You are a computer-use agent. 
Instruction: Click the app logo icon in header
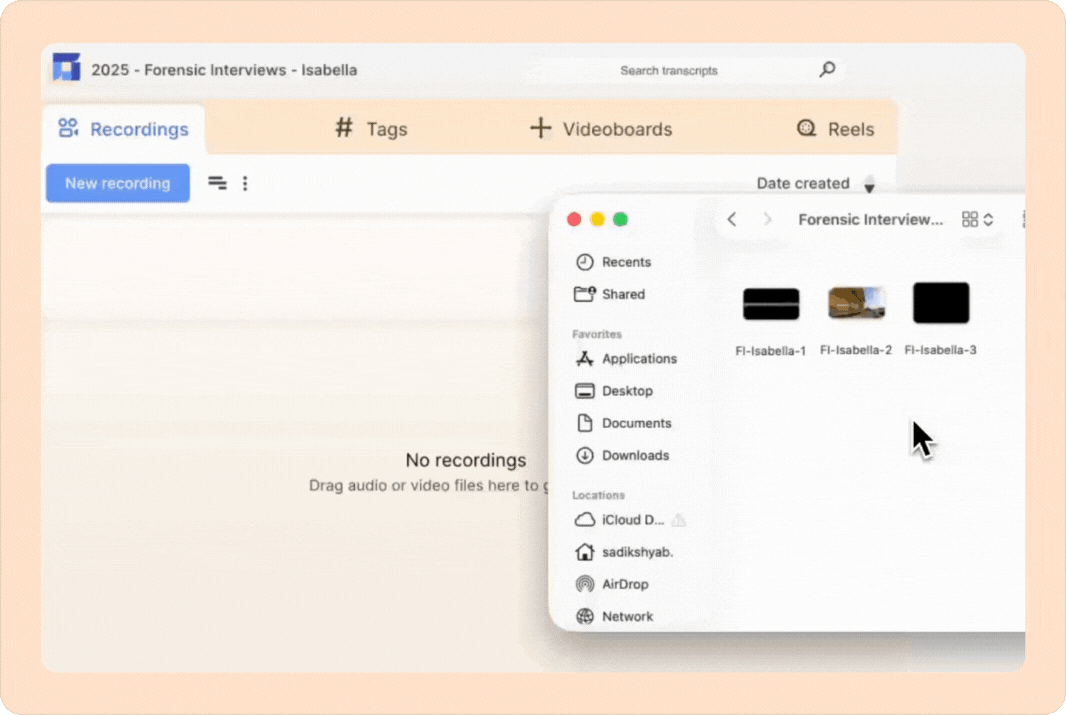point(66,68)
